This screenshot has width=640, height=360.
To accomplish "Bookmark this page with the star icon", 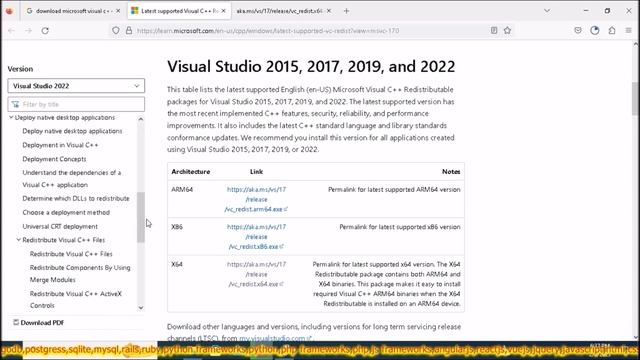I will (x=507, y=30).
